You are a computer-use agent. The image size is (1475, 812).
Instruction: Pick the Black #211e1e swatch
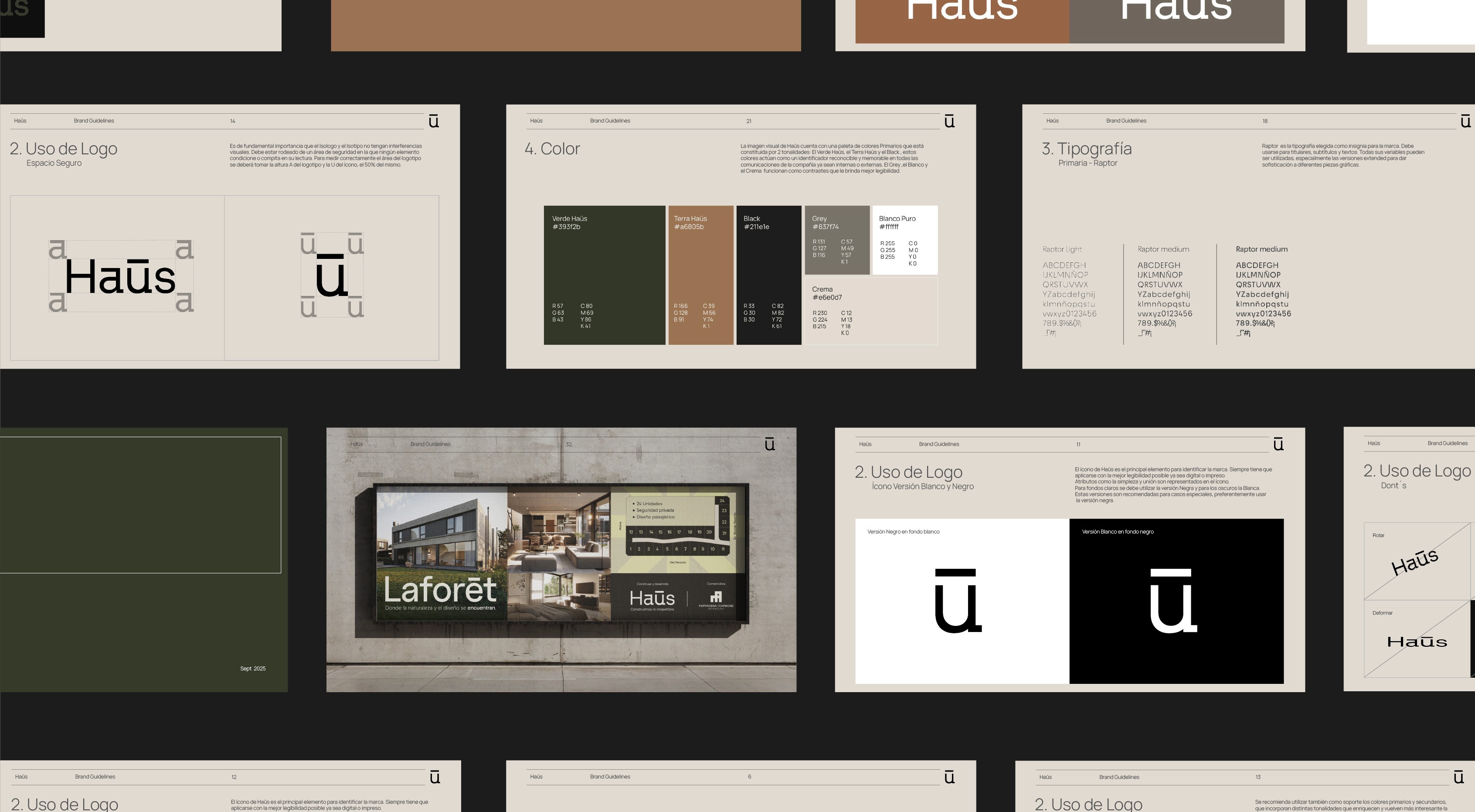click(x=769, y=275)
